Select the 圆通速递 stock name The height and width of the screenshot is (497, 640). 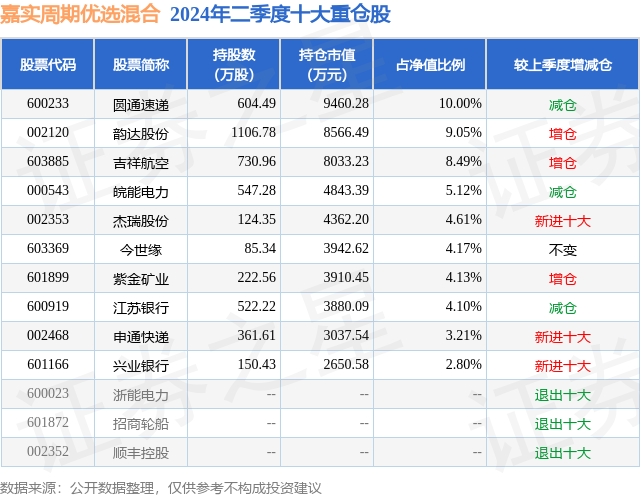[x=141, y=105]
